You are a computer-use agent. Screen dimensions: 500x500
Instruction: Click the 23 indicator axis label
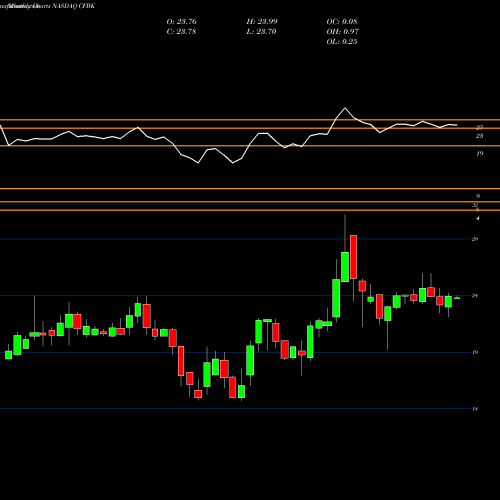tap(479, 136)
